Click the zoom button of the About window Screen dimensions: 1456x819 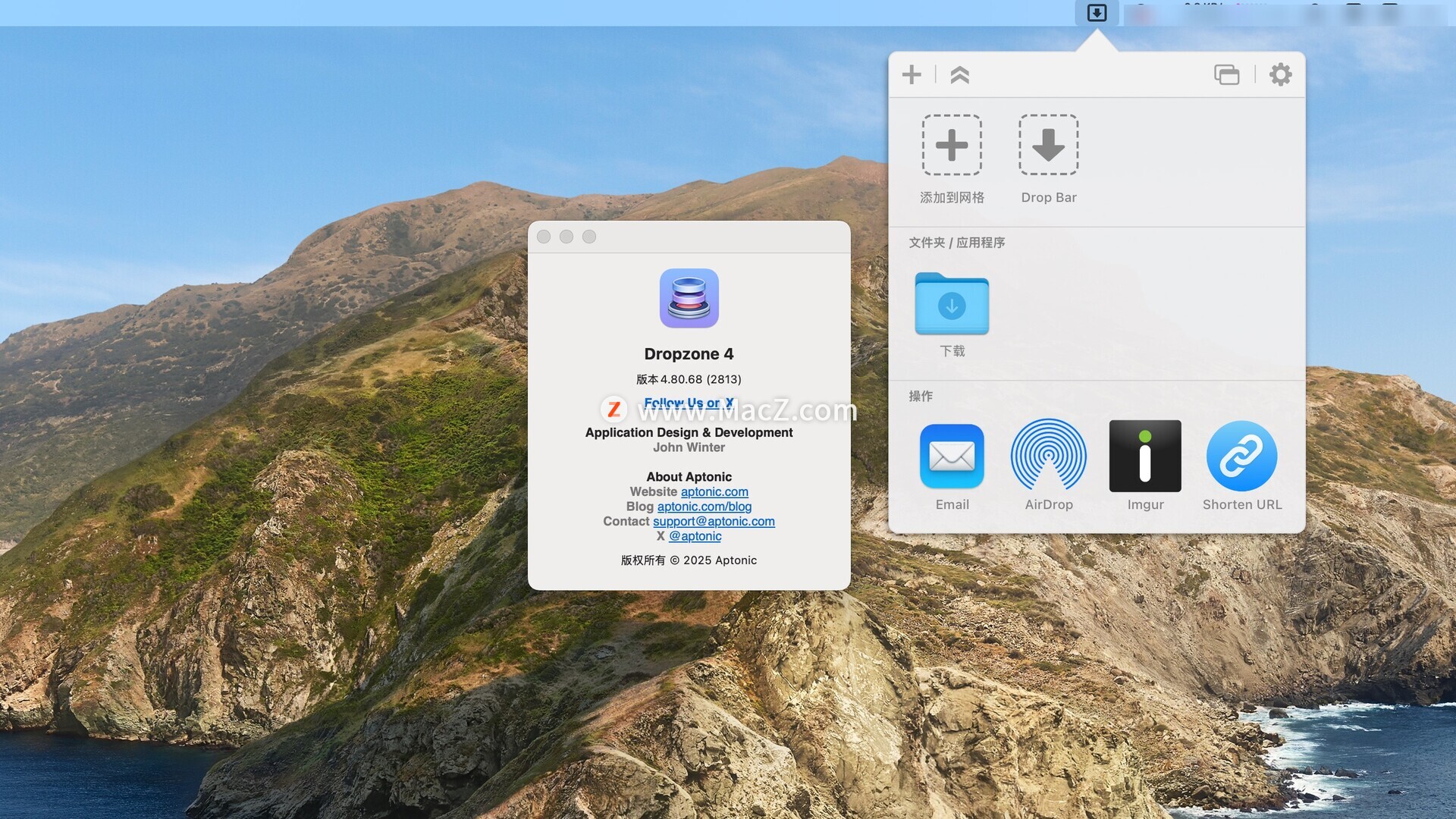[x=589, y=237]
